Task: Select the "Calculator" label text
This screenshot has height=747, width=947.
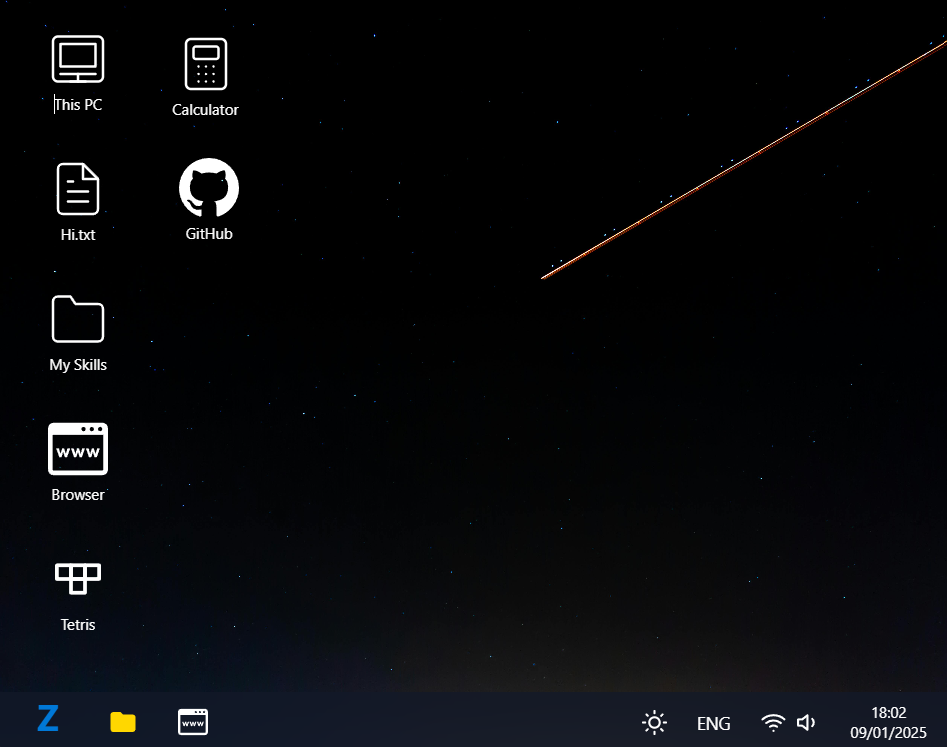Action: pos(205,110)
